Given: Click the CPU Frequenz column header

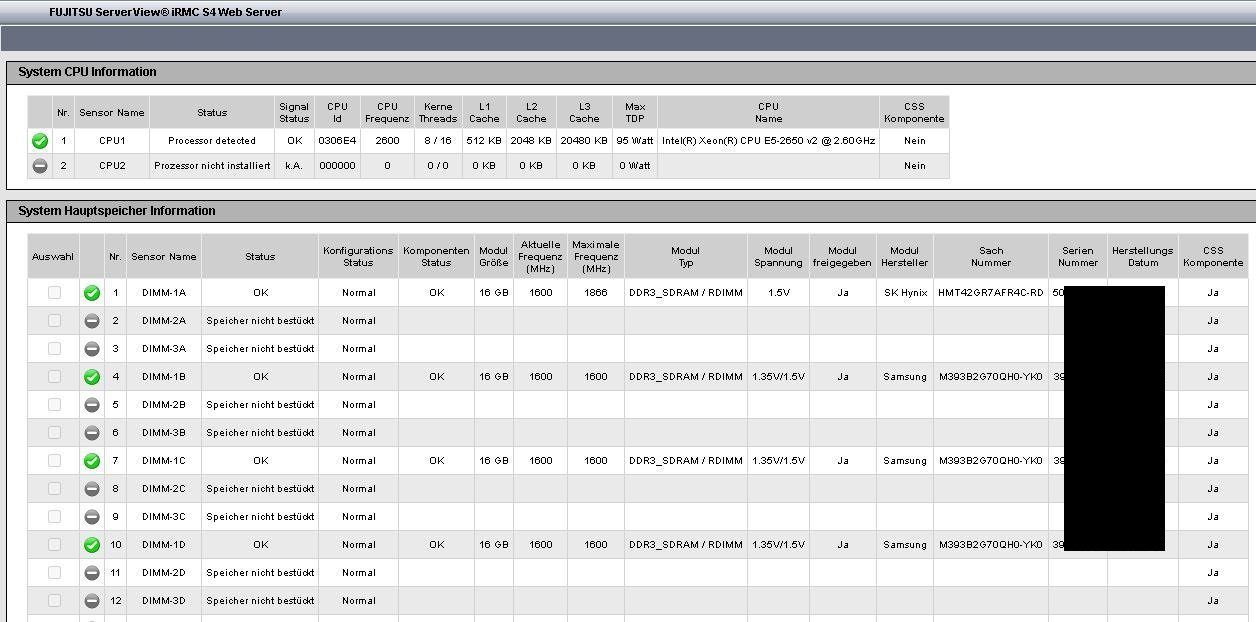Looking at the screenshot, I should 387,112.
